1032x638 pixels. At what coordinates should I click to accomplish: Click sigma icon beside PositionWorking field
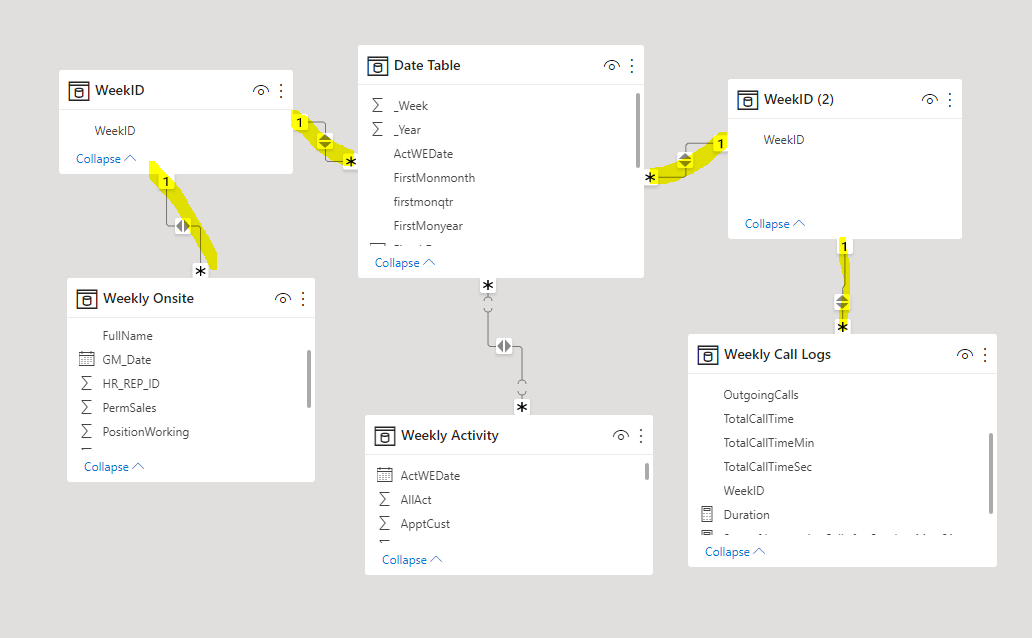click(x=86, y=431)
